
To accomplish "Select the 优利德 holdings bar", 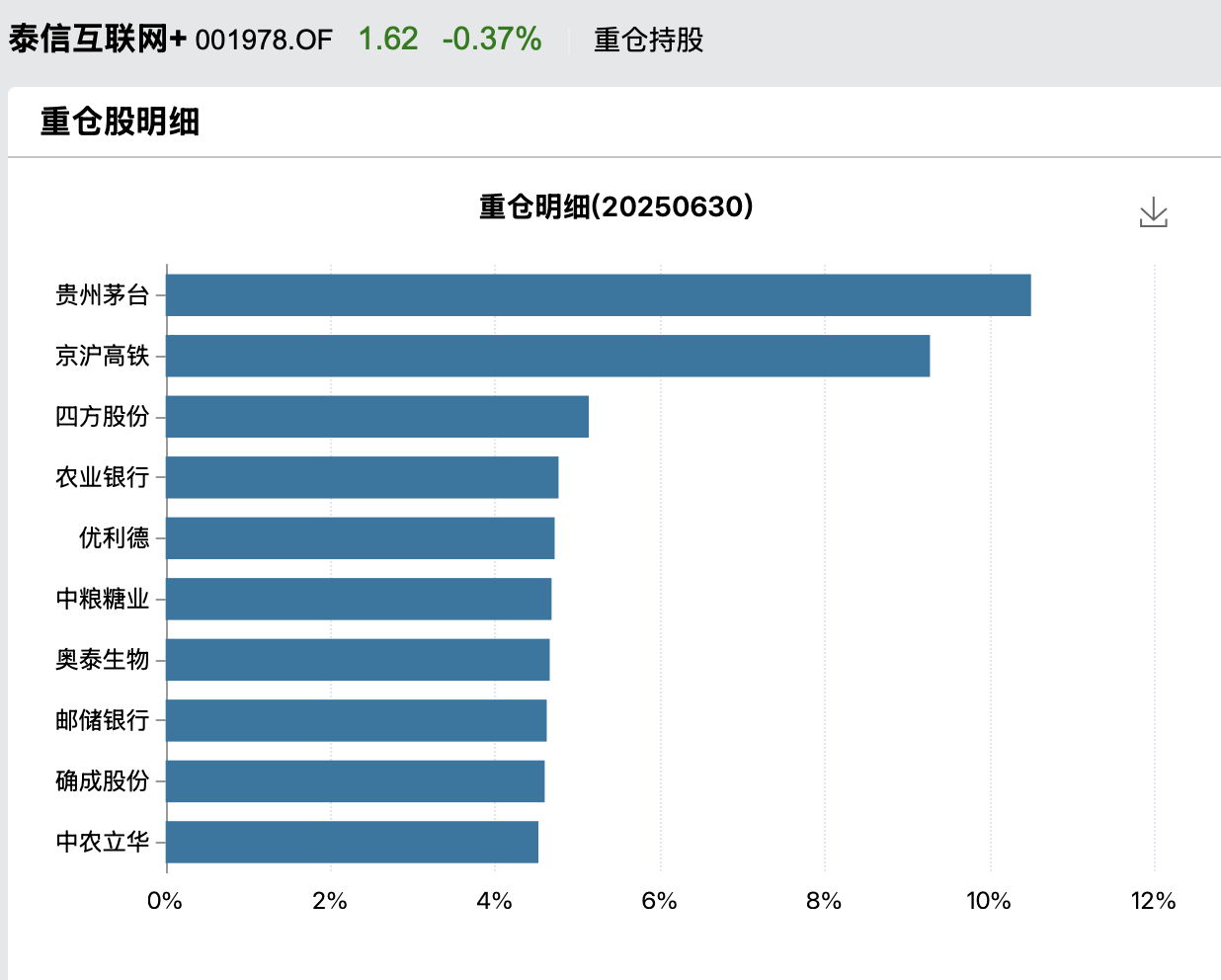I will [x=360, y=538].
